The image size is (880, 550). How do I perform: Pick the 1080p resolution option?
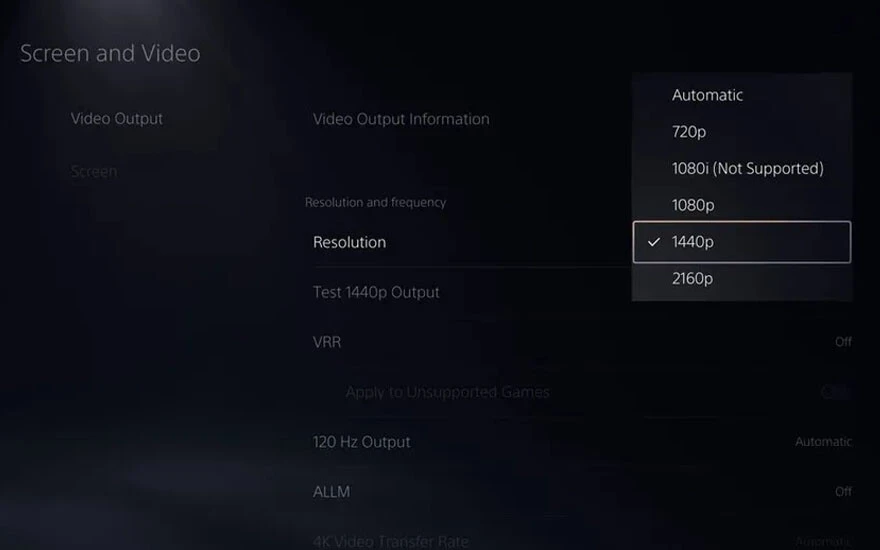tap(693, 205)
